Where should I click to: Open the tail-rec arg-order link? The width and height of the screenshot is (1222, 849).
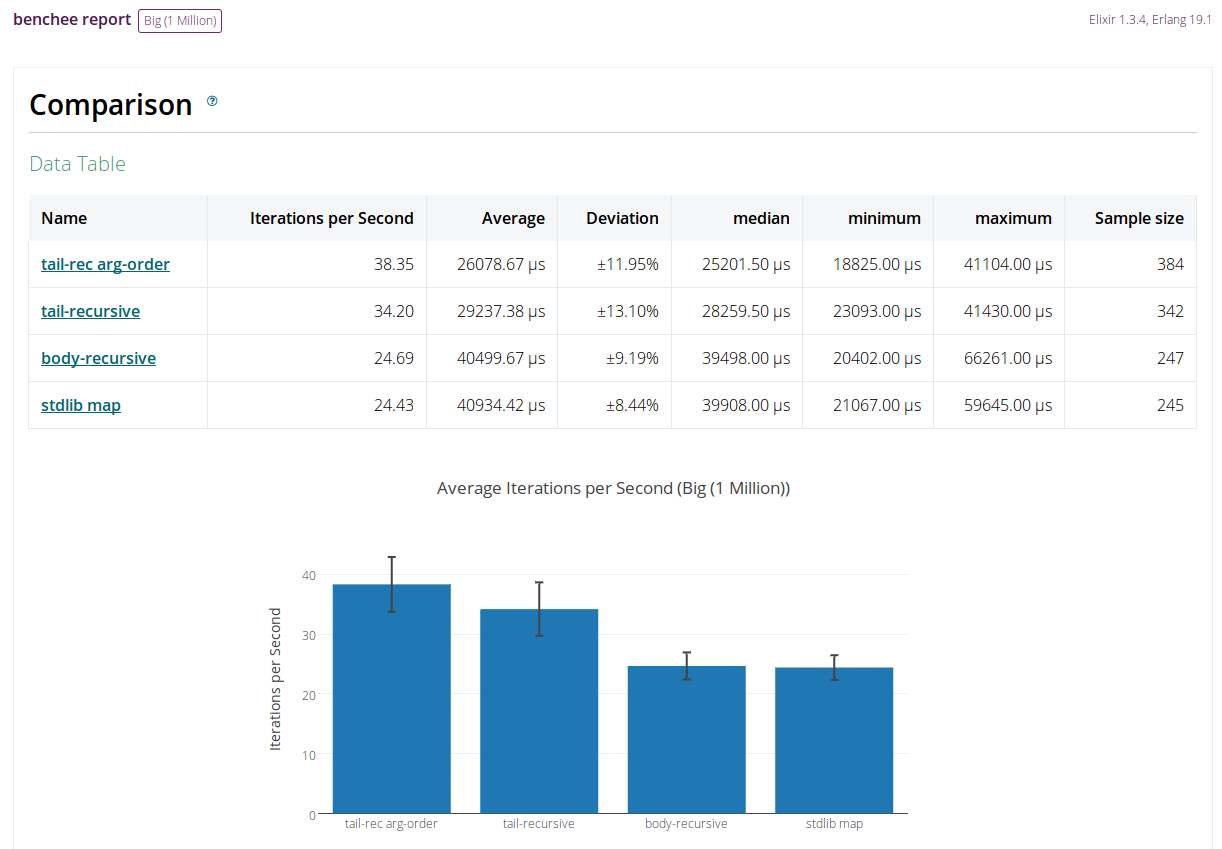[x=105, y=264]
